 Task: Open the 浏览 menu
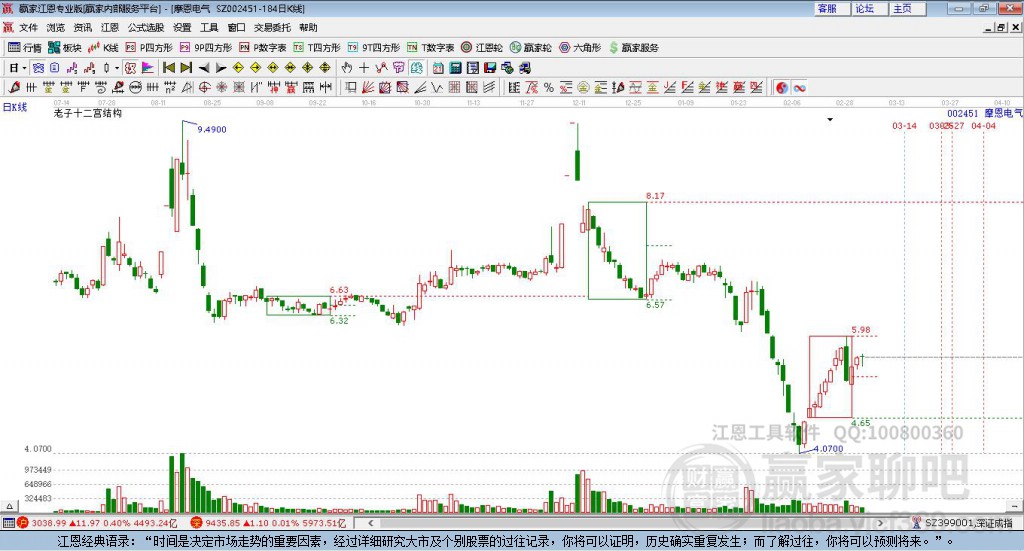pos(56,27)
